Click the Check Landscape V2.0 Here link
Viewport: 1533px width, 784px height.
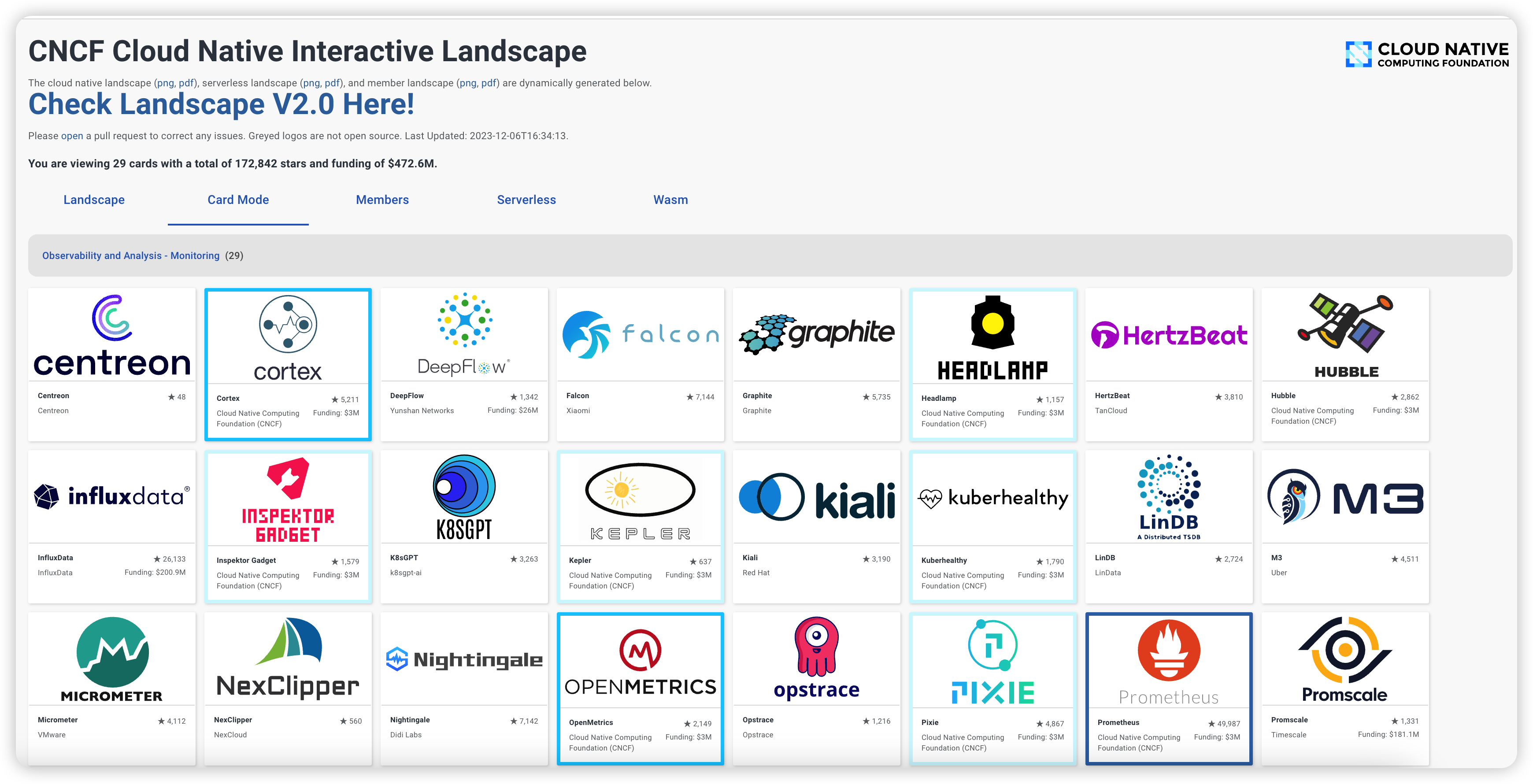click(x=221, y=105)
